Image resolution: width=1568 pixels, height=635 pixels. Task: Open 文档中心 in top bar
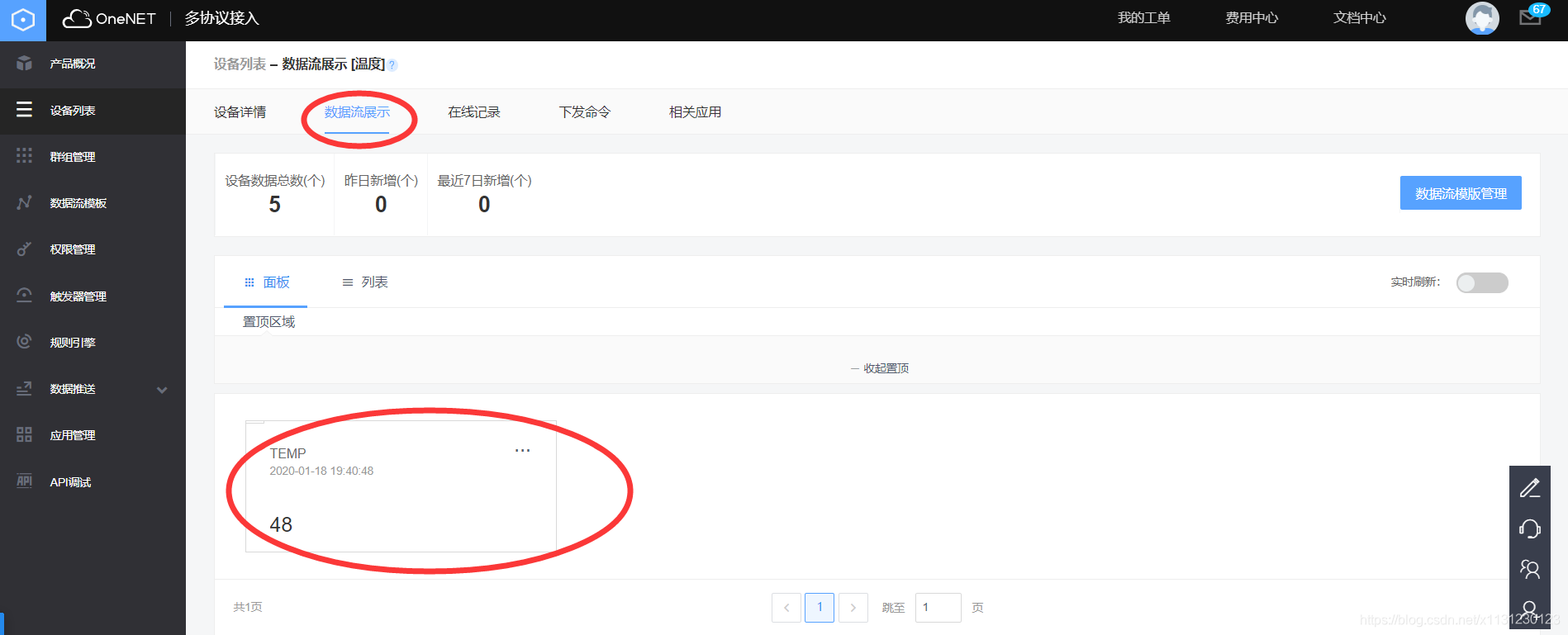click(1360, 18)
